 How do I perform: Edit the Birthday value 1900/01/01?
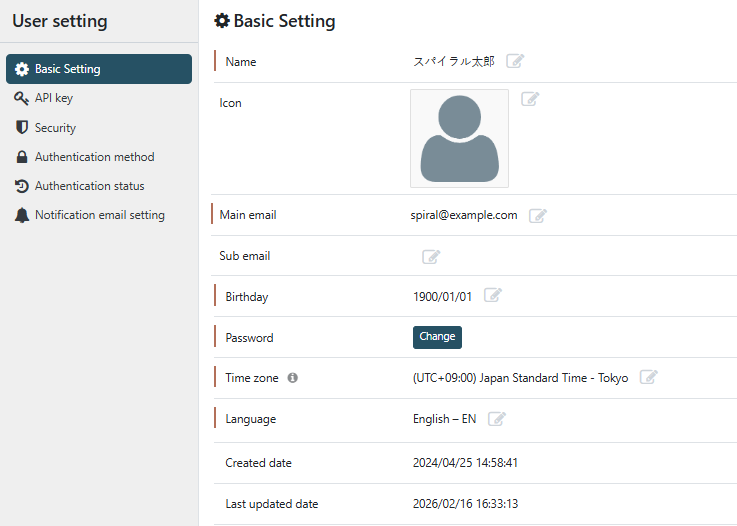pyautogui.click(x=493, y=296)
